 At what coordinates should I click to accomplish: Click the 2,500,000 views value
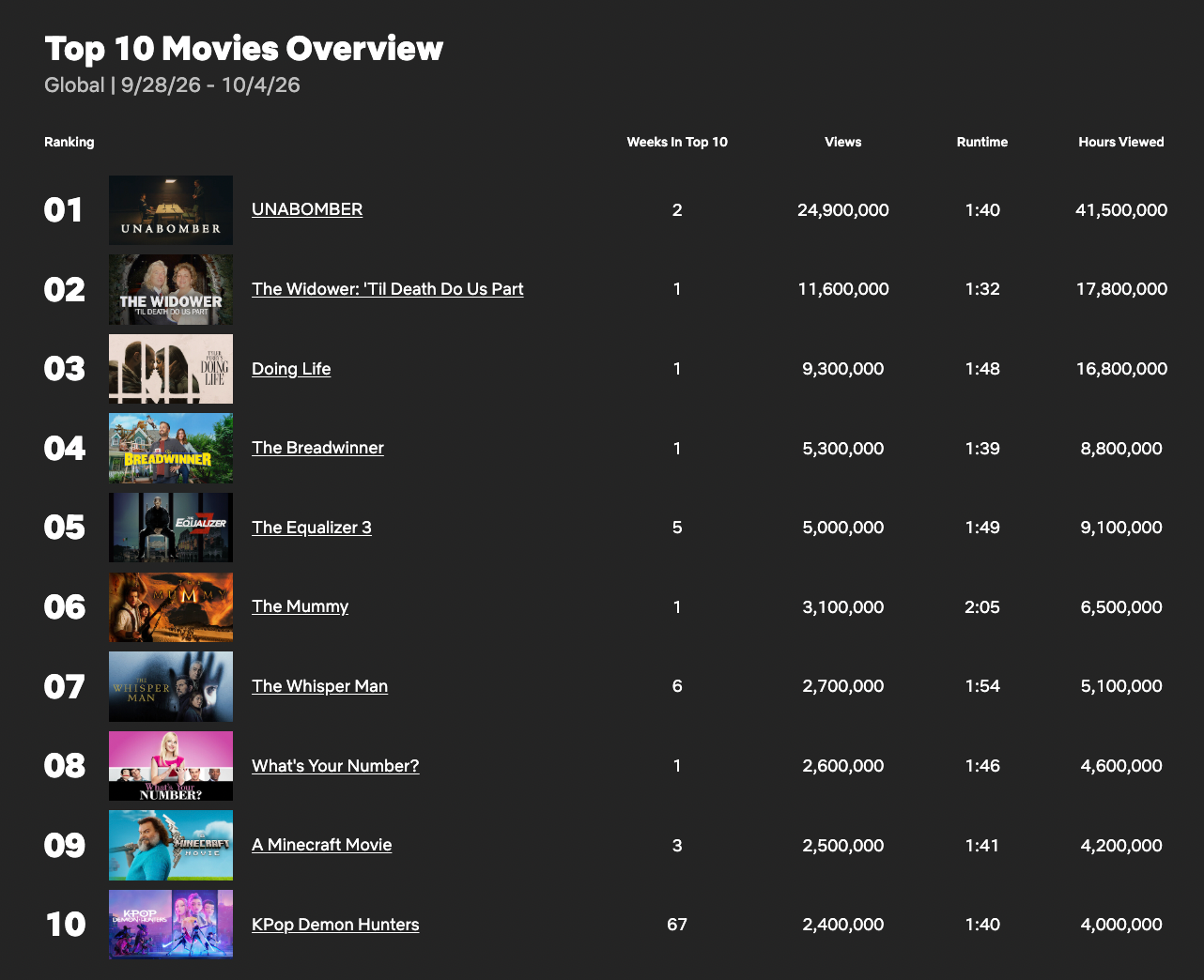(843, 846)
